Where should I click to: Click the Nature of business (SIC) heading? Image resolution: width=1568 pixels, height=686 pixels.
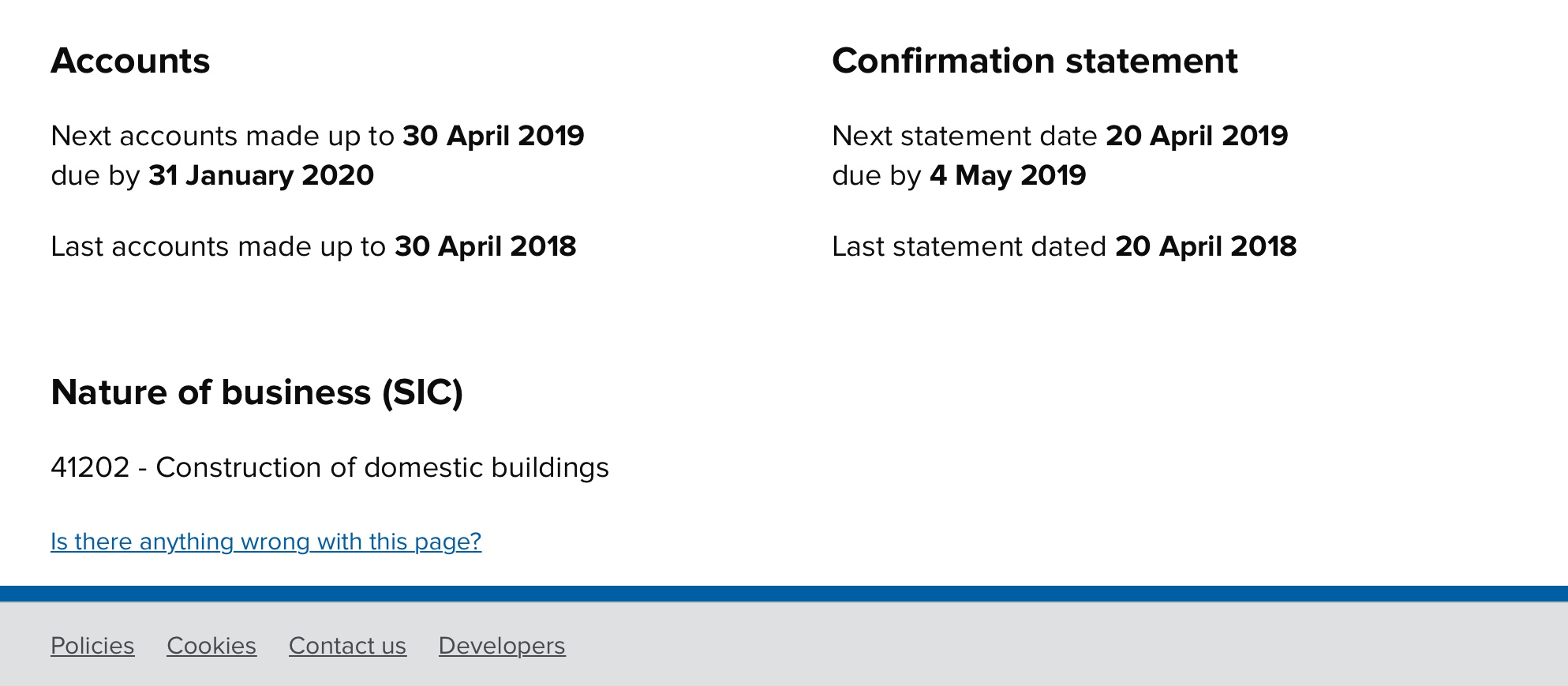pos(256,392)
